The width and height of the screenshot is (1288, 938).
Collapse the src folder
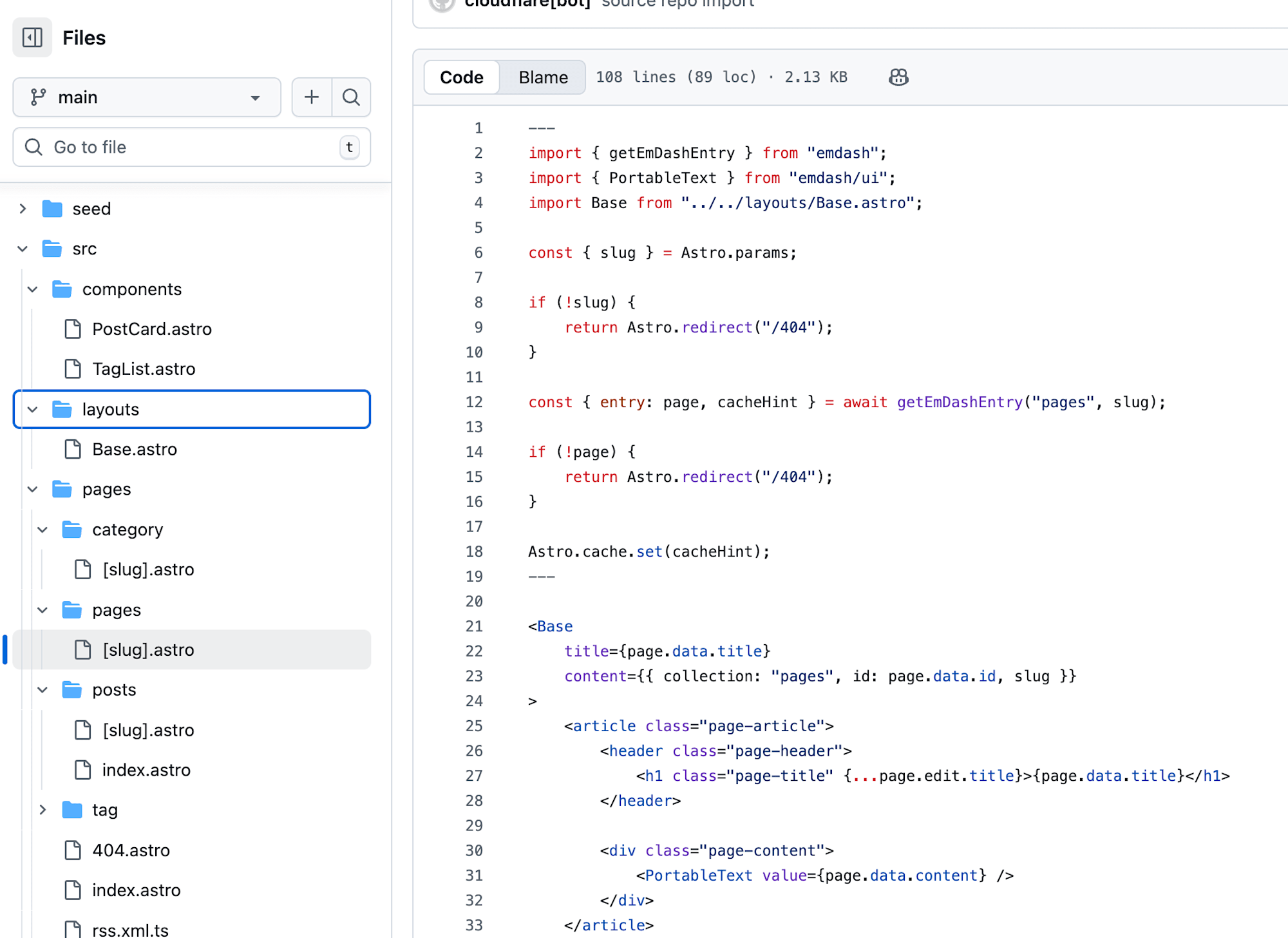(23, 249)
